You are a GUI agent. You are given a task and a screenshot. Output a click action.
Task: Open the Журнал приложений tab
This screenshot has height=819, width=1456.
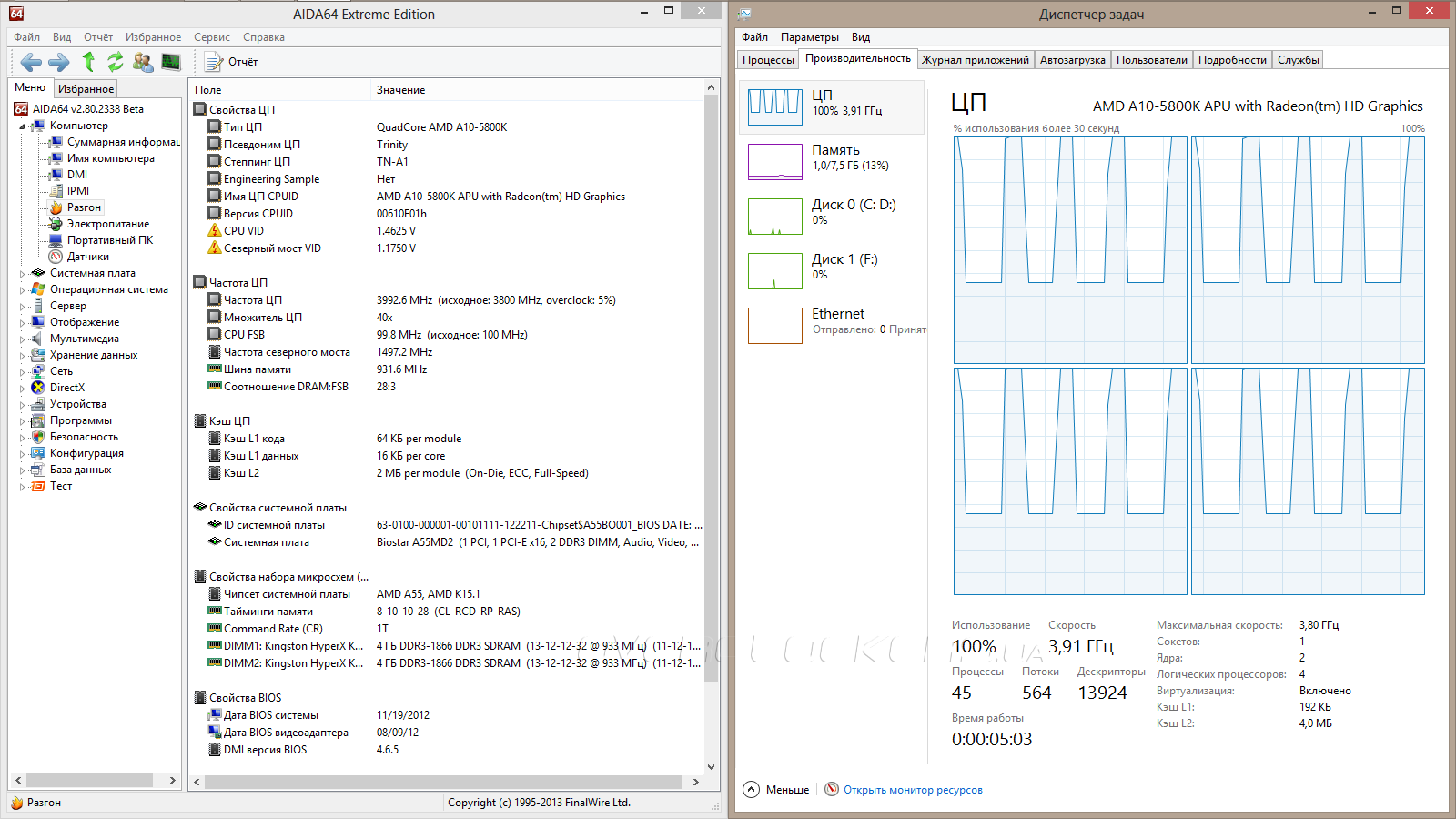pos(976,60)
